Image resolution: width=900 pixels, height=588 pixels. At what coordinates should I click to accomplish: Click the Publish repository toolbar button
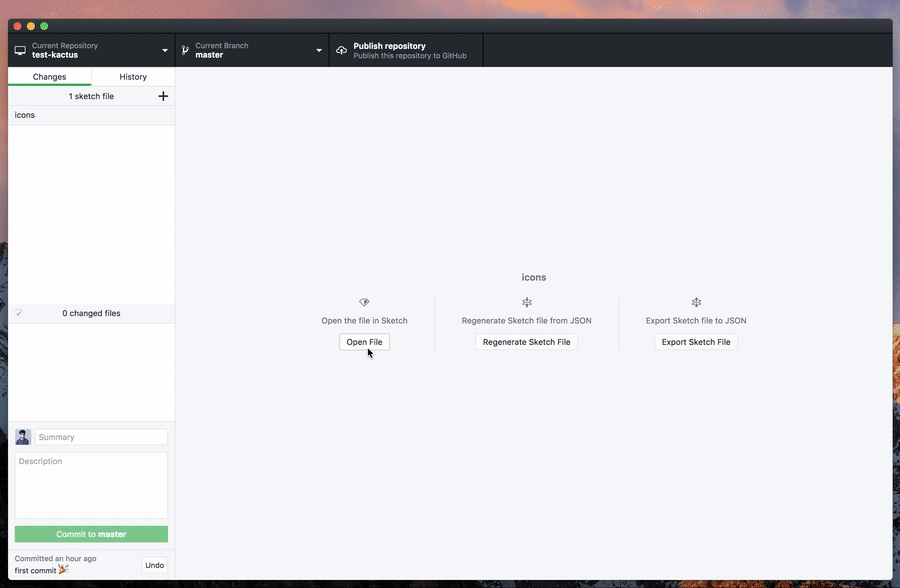(406, 51)
